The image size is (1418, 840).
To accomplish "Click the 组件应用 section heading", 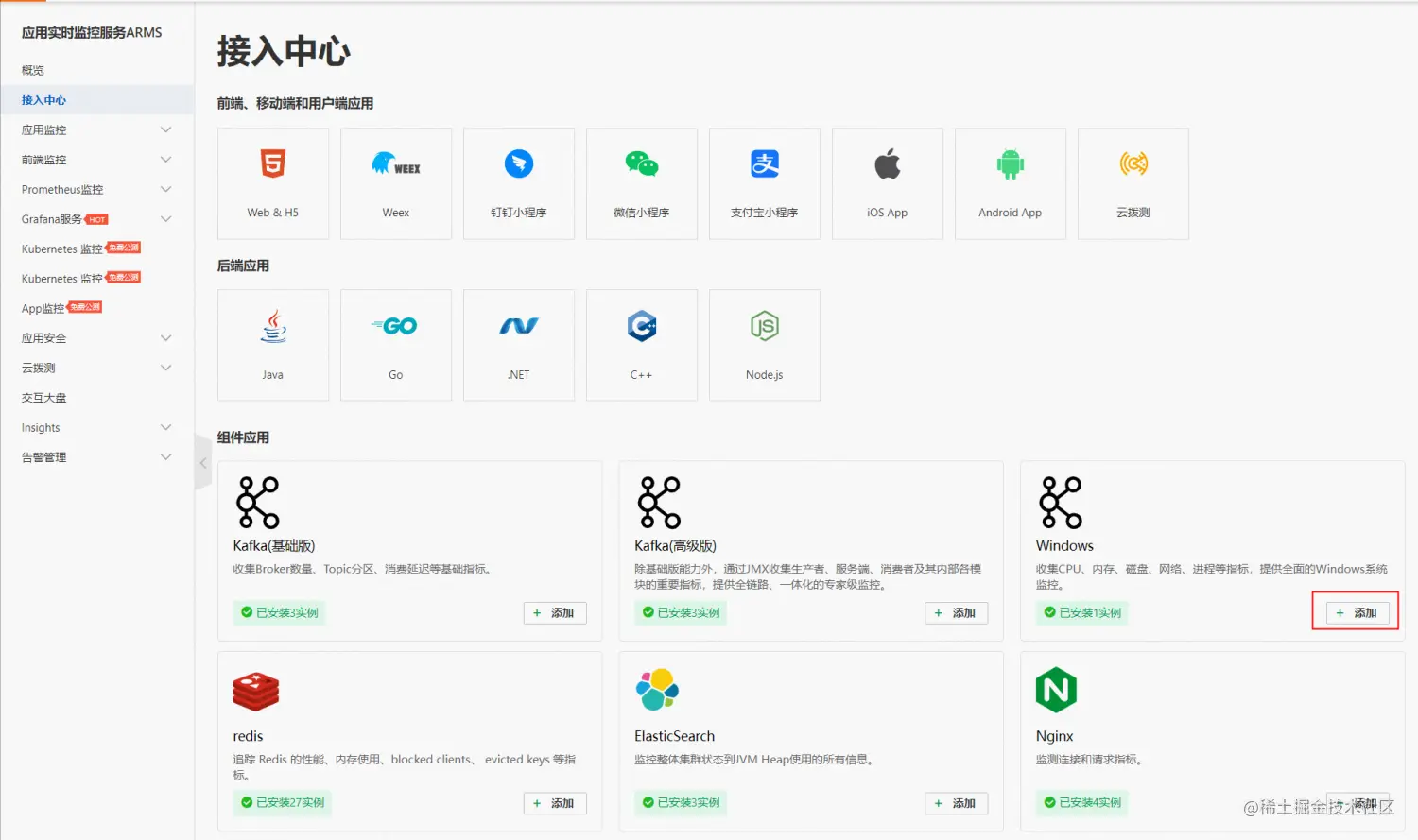I will (x=243, y=437).
